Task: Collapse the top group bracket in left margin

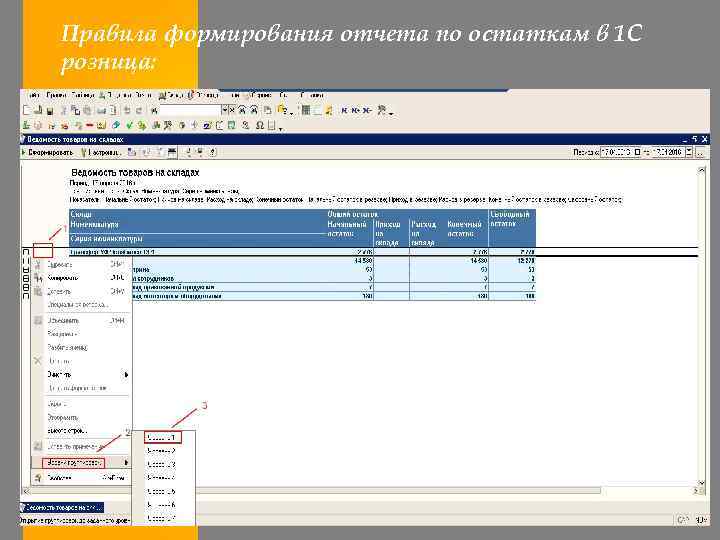Action: pos(26,252)
